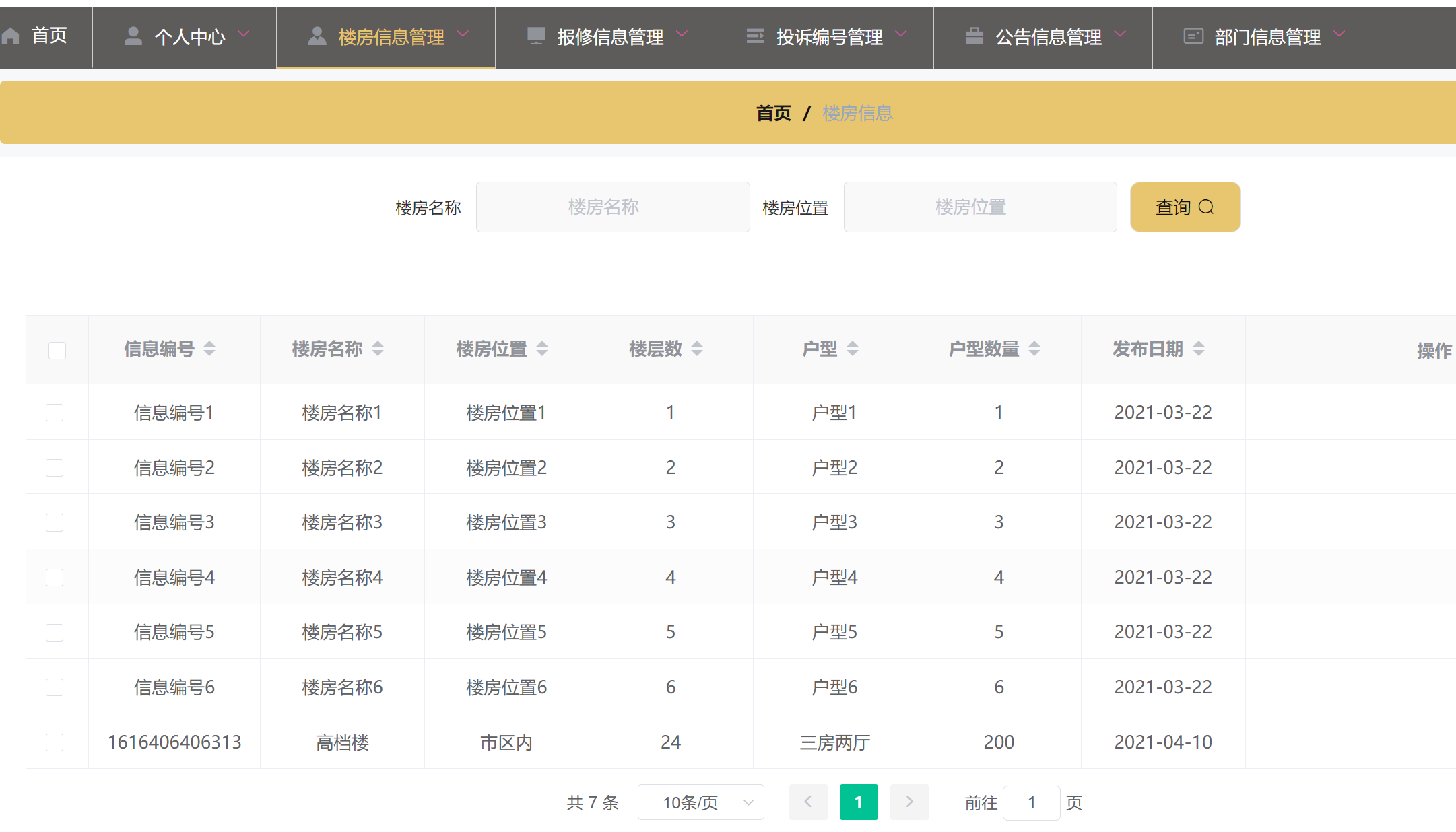
Task: Click the 查询 search button text
Action: click(x=1173, y=207)
